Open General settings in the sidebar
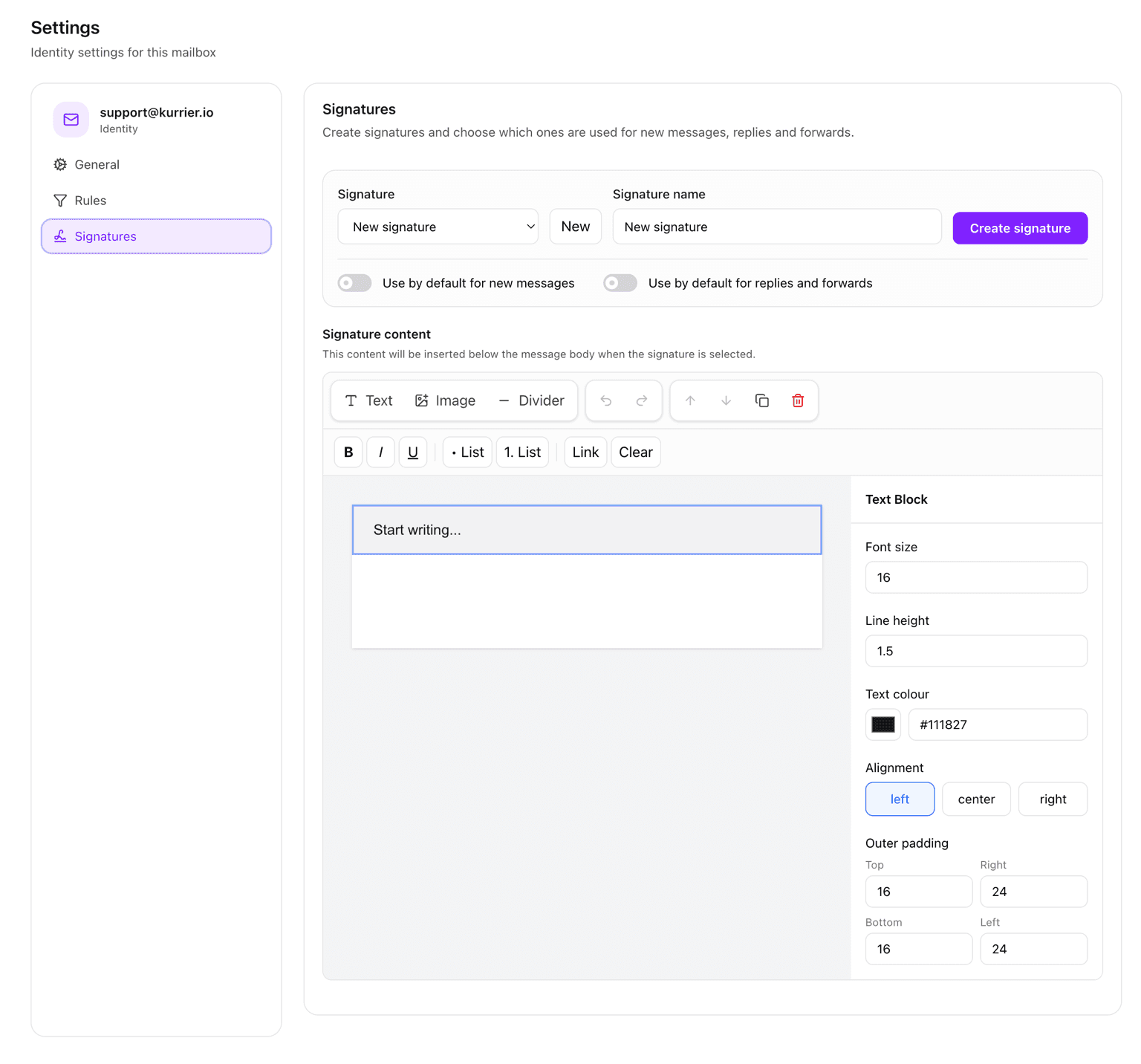This screenshot has height=1064, width=1141. coord(156,164)
